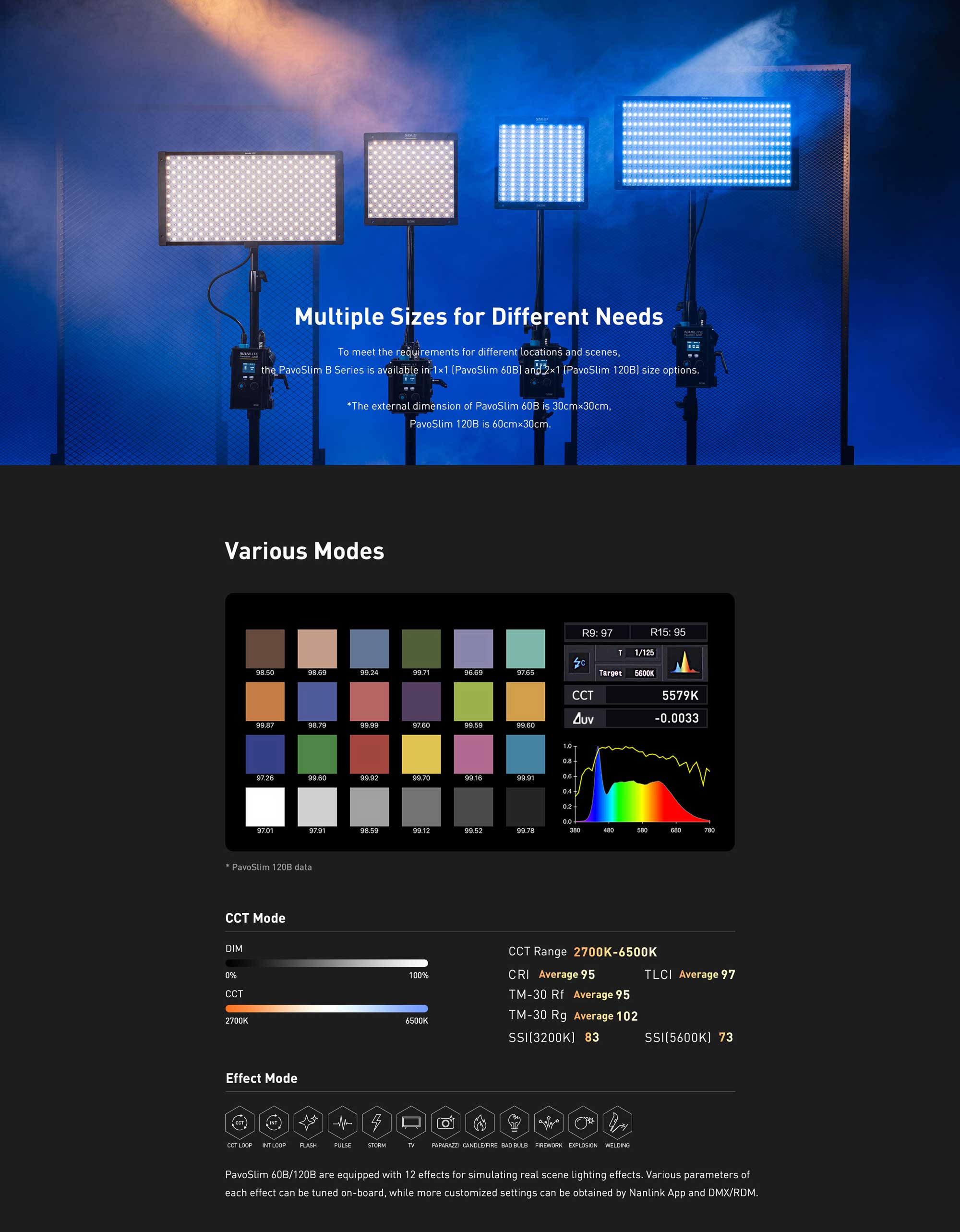Click the Effect Mode section heading
This screenshot has width=960, height=1232.
[x=262, y=1078]
